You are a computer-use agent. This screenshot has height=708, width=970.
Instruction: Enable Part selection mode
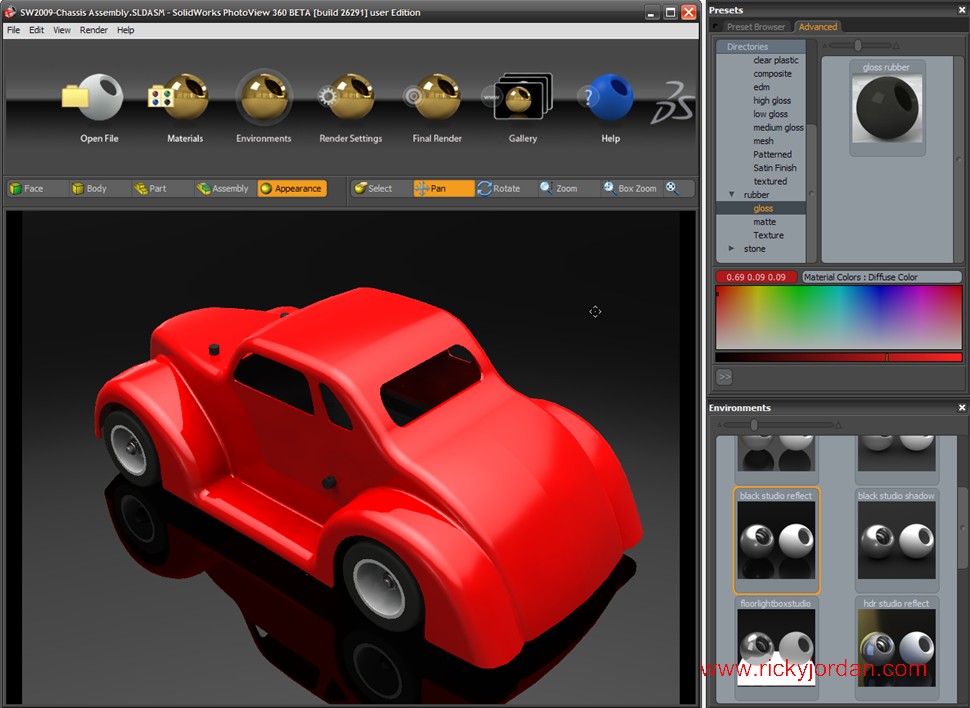150,188
